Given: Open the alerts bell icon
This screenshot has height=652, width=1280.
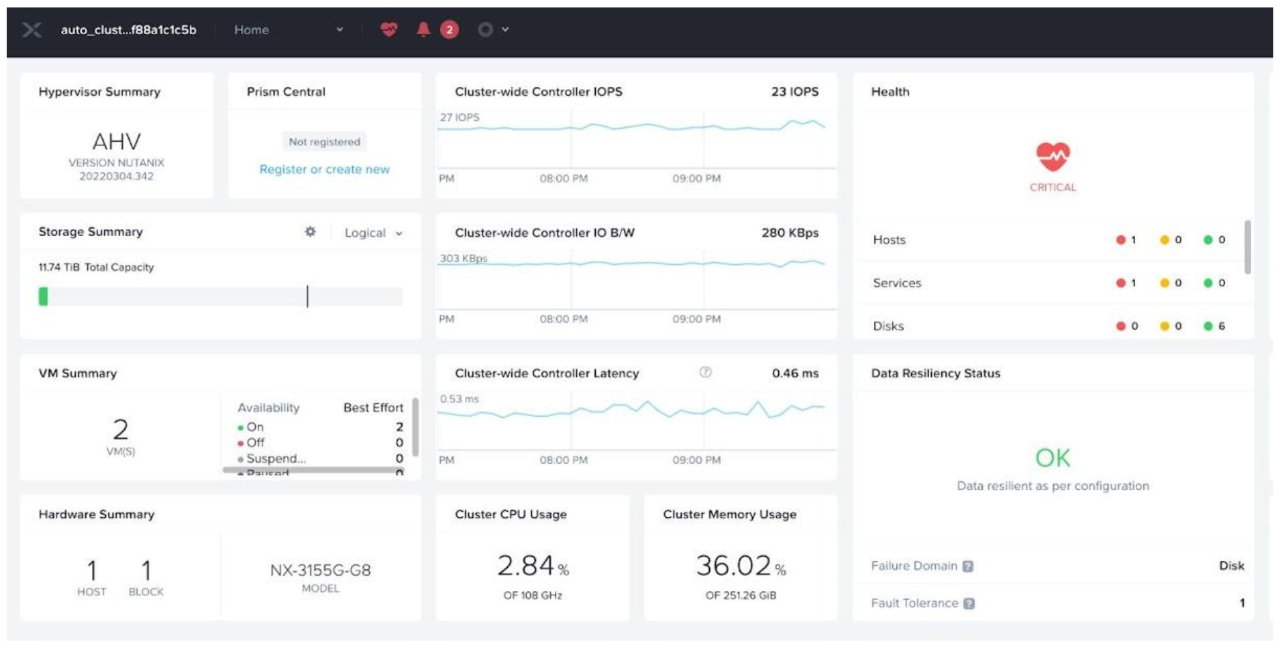Looking at the screenshot, I should 423,30.
